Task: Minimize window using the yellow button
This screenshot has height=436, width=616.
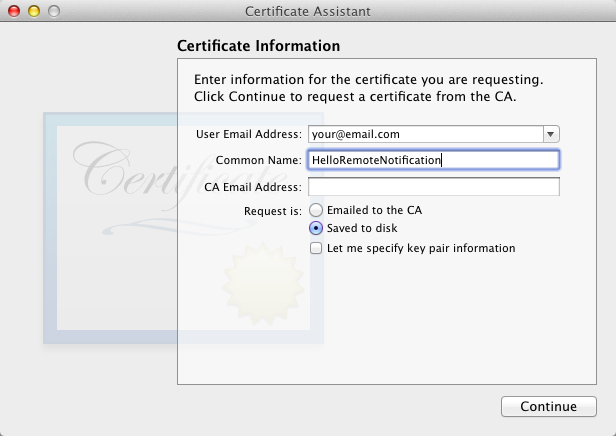Action: (34, 11)
